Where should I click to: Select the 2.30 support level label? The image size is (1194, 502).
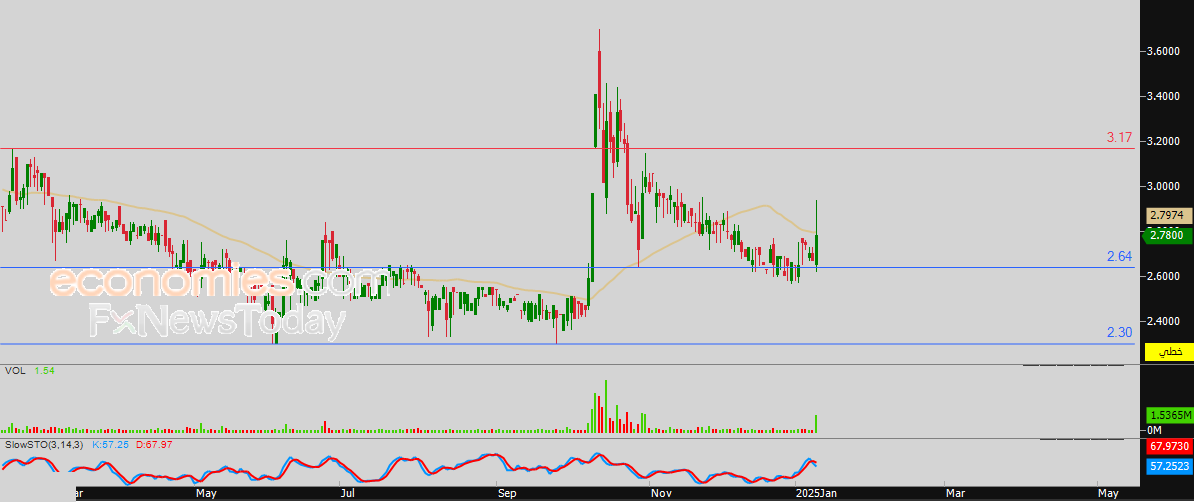[x=1119, y=332]
